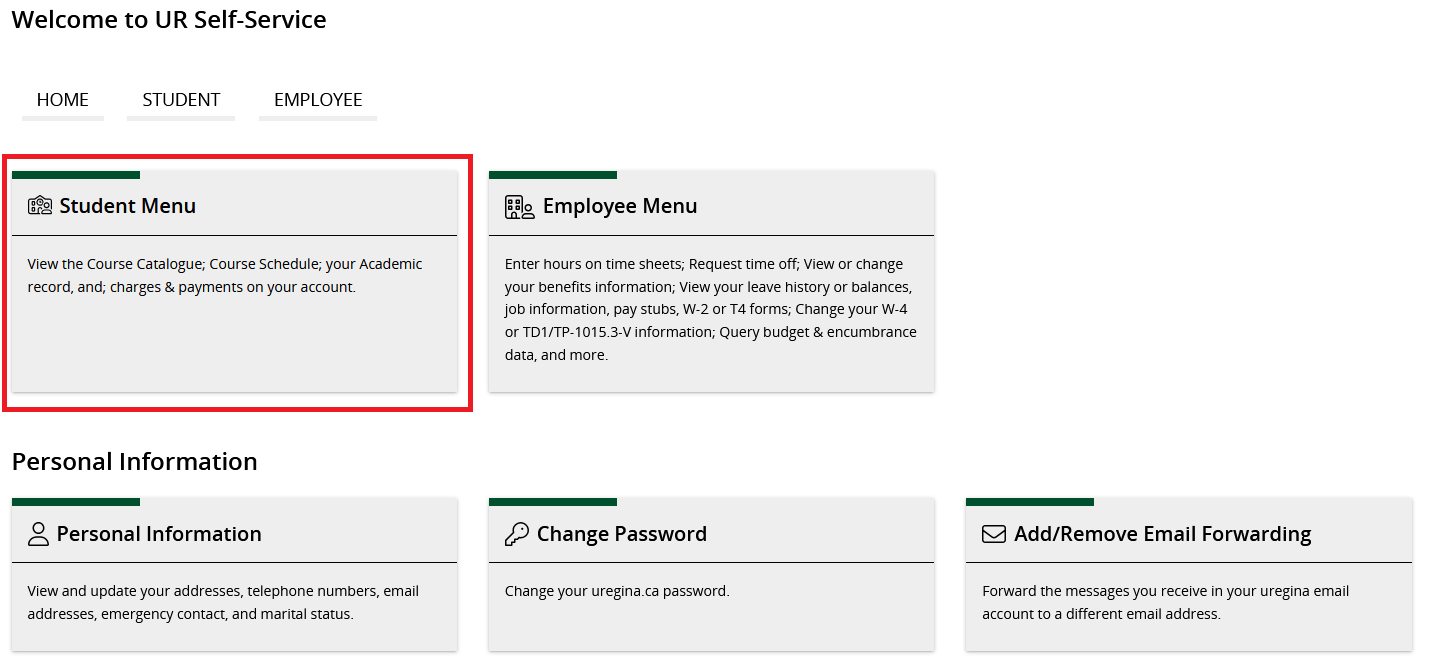Click the Change Password key icon
This screenshot has width=1453, height=669.
[516, 534]
